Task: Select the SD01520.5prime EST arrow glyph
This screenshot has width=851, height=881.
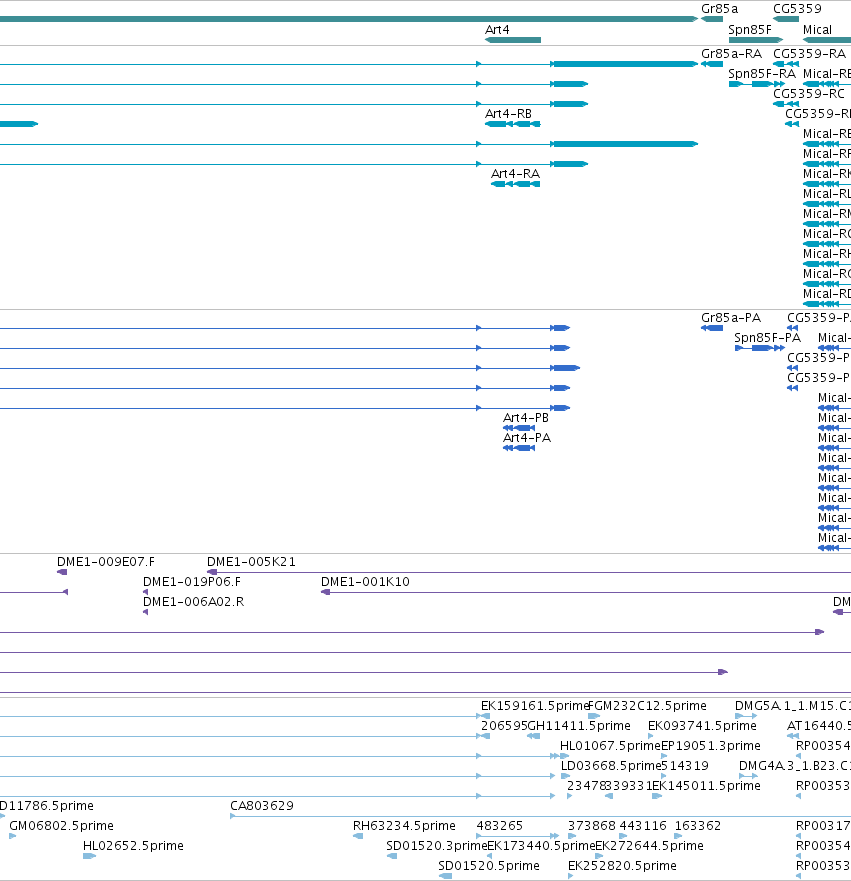Action: (x=445, y=876)
